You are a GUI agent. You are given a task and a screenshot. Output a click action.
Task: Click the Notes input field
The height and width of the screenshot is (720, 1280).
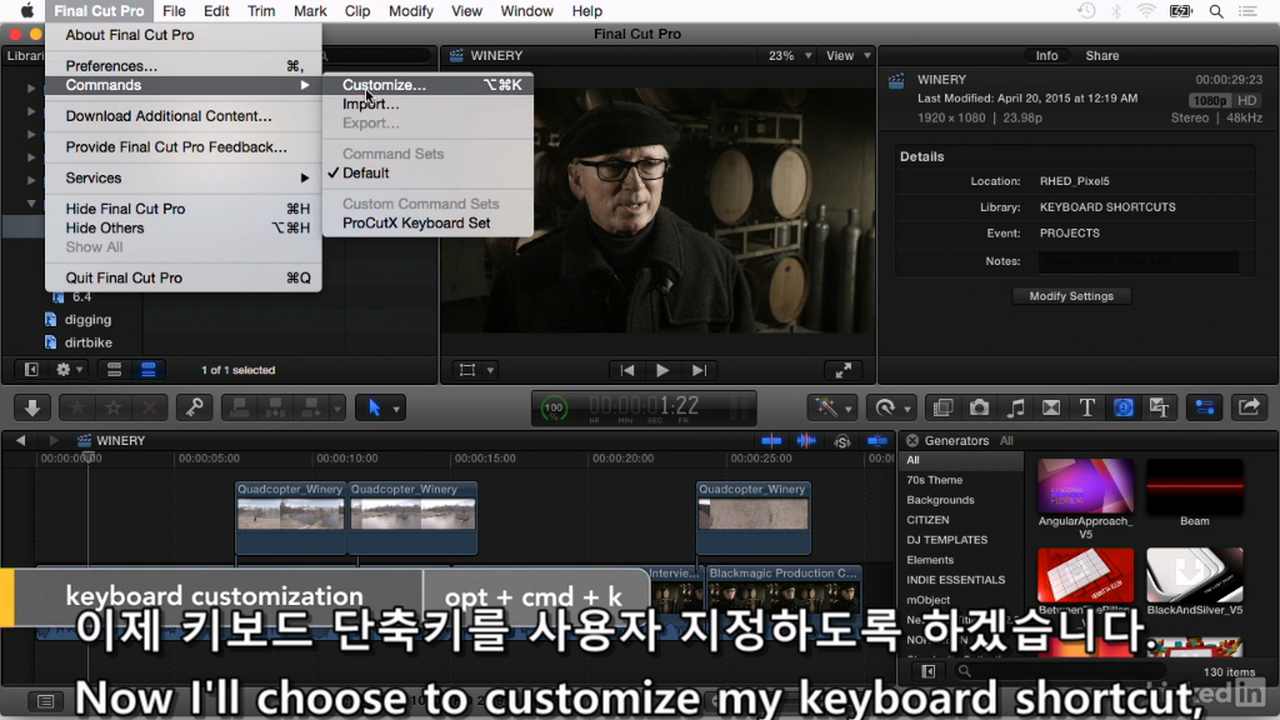coord(1138,262)
